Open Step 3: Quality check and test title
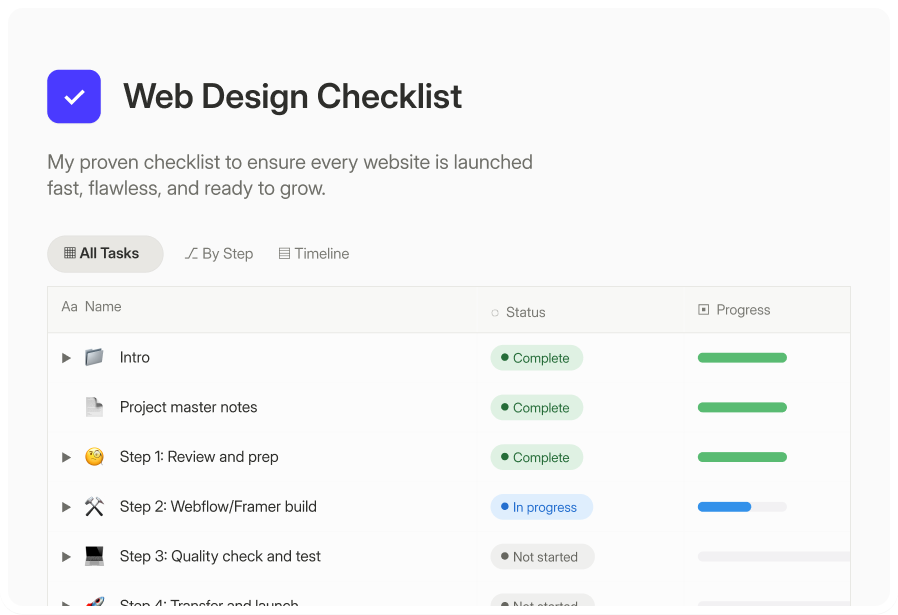This screenshot has height=615, width=898. tap(220, 557)
